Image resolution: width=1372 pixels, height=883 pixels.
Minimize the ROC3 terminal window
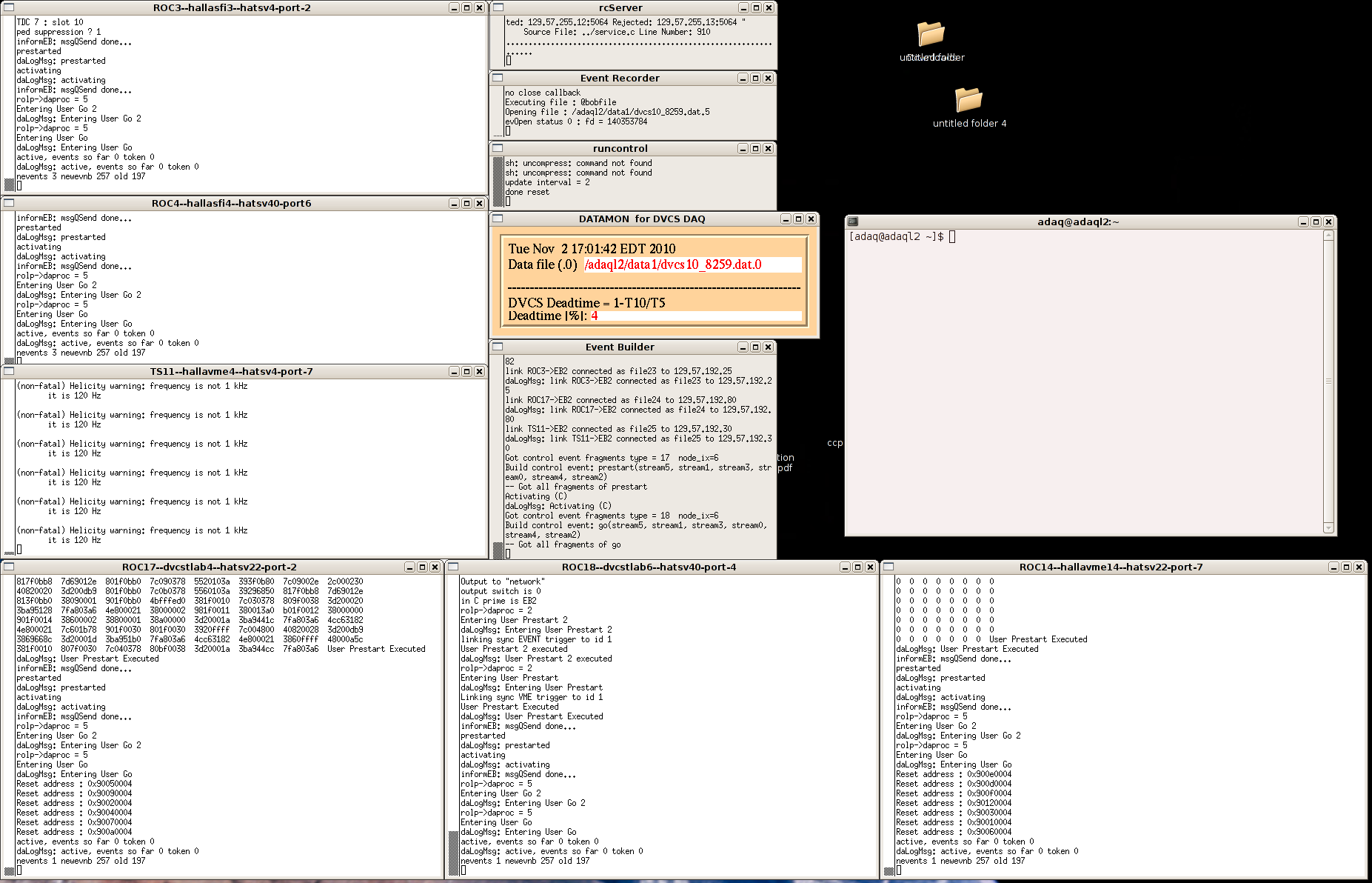tap(454, 7)
